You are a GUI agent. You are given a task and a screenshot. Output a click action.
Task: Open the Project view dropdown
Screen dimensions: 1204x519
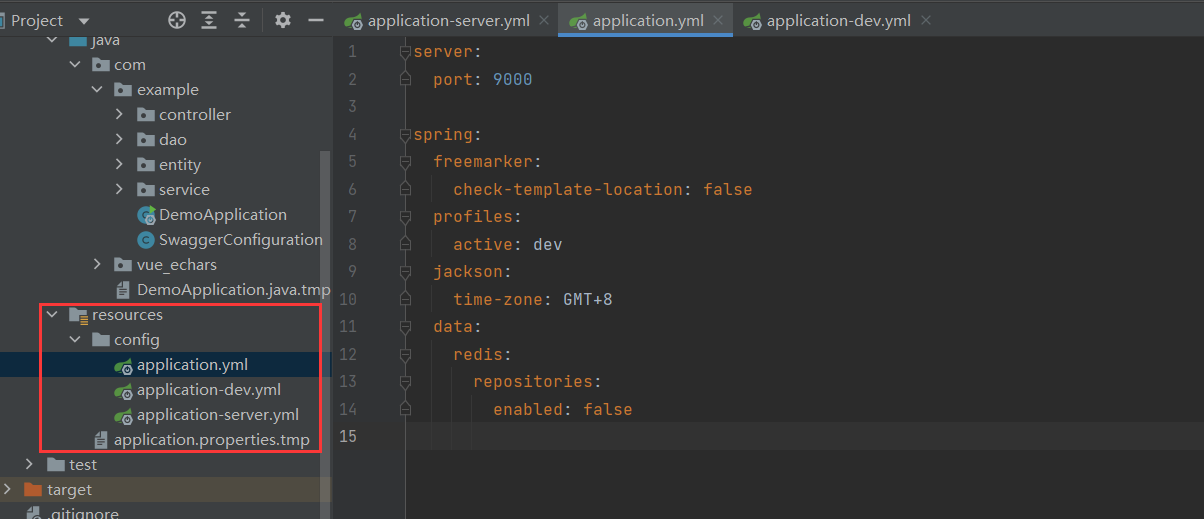tap(83, 20)
